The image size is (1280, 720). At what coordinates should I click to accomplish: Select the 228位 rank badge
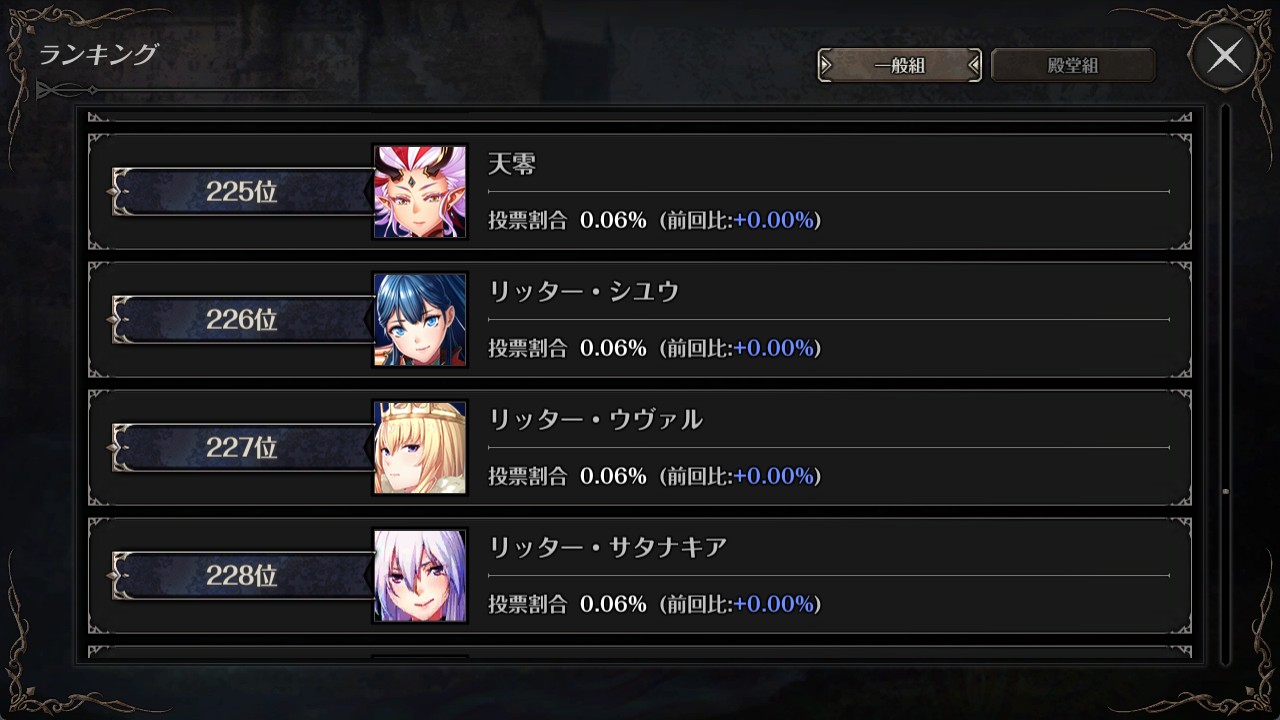[242, 576]
